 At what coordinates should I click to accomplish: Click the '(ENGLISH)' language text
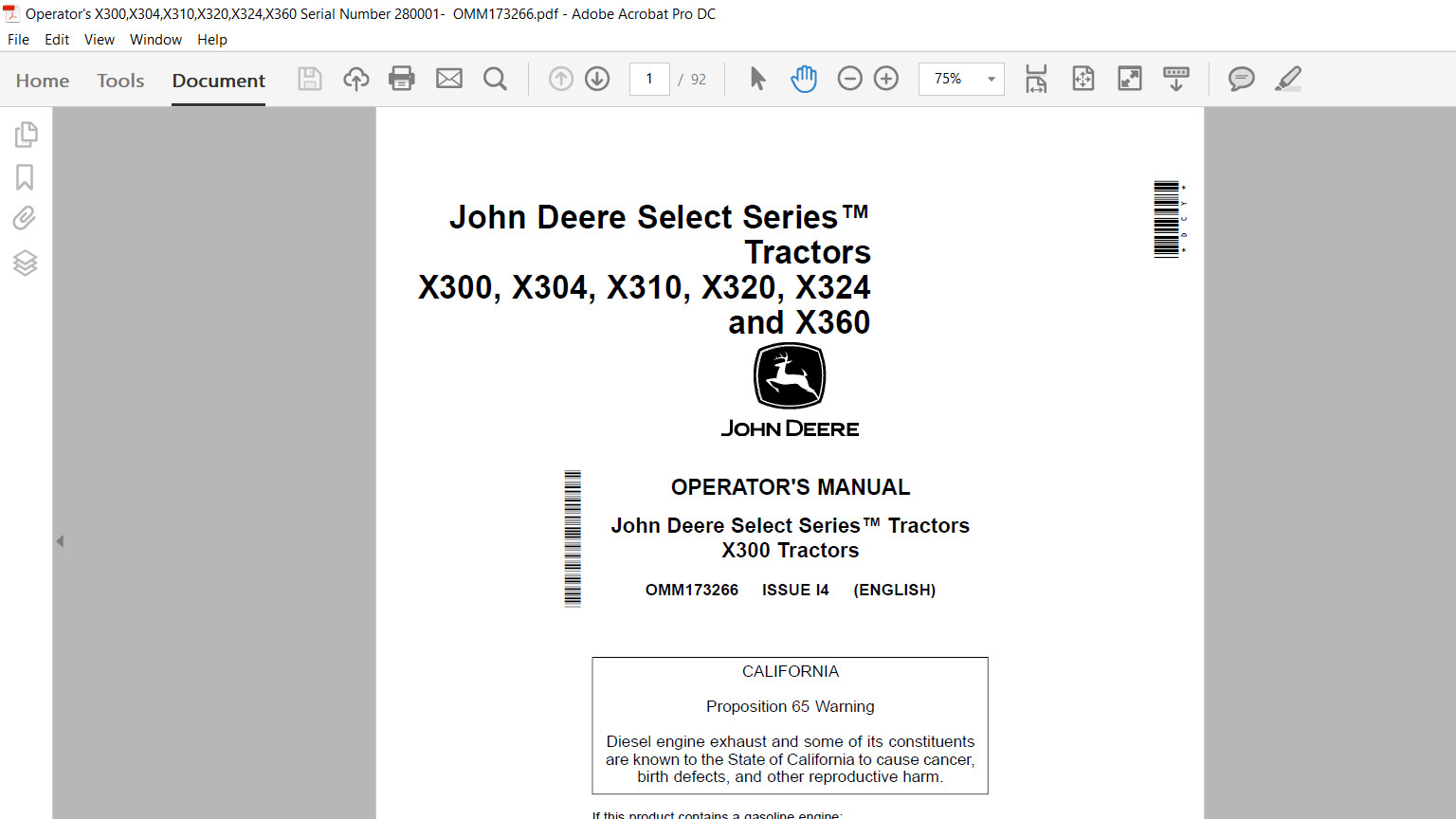click(895, 590)
